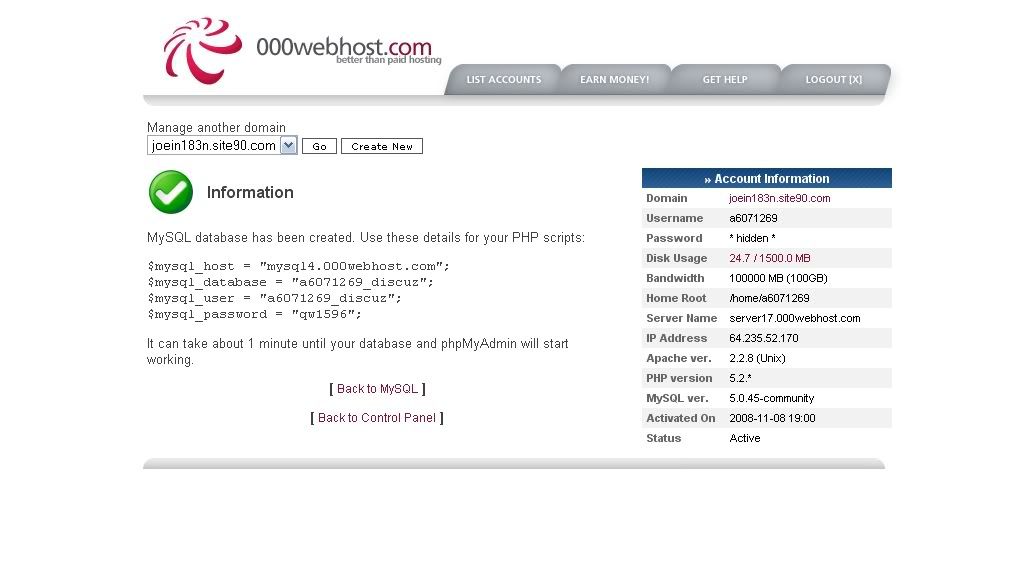Click the 24.7 / 1500.0 MB disk usage link
Viewport: 1024px width, 566px height.
(770, 259)
